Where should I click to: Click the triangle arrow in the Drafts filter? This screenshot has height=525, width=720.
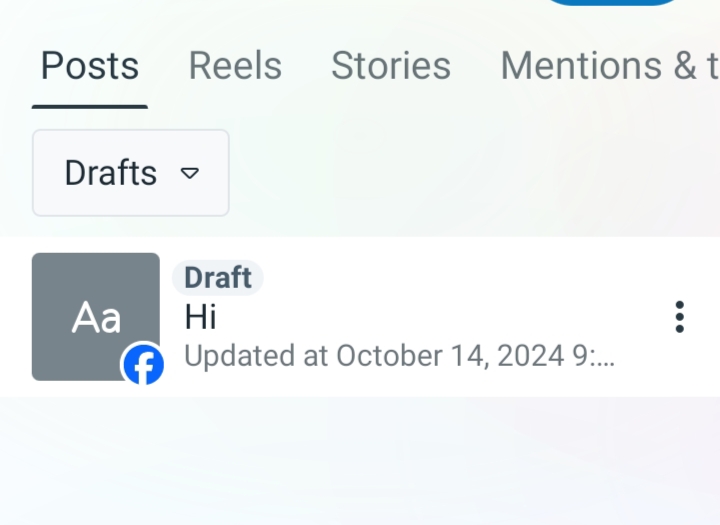pos(190,173)
